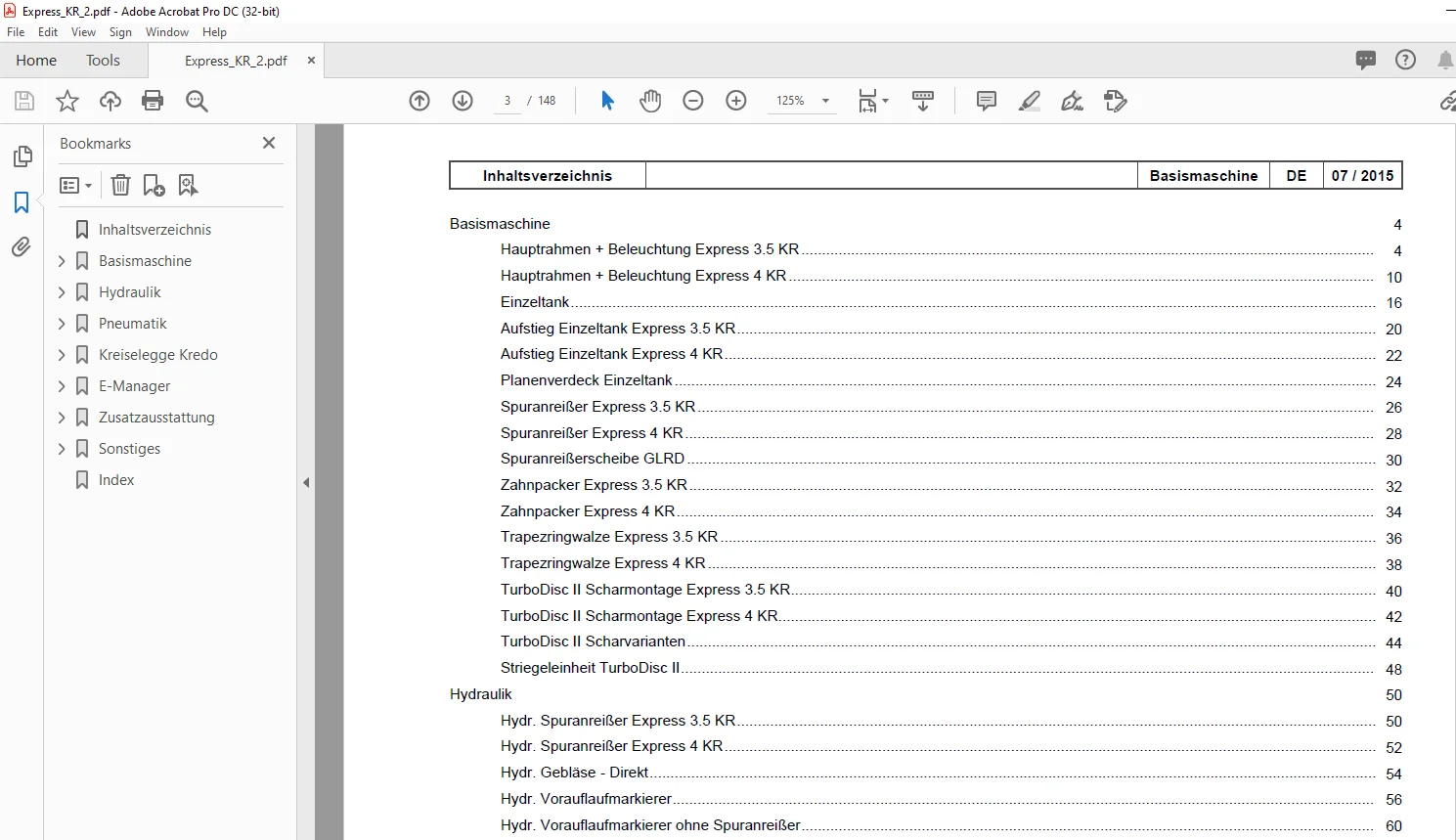Add the file to starred favorites
The height and width of the screenshot is (840, 1456).
67,101
